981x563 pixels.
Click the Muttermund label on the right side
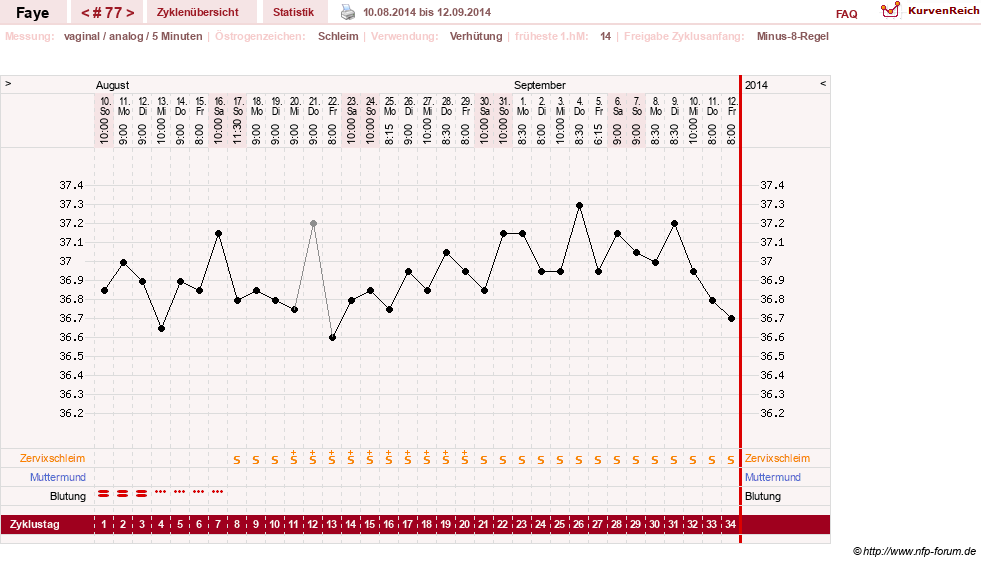click(x=773, y=477)
